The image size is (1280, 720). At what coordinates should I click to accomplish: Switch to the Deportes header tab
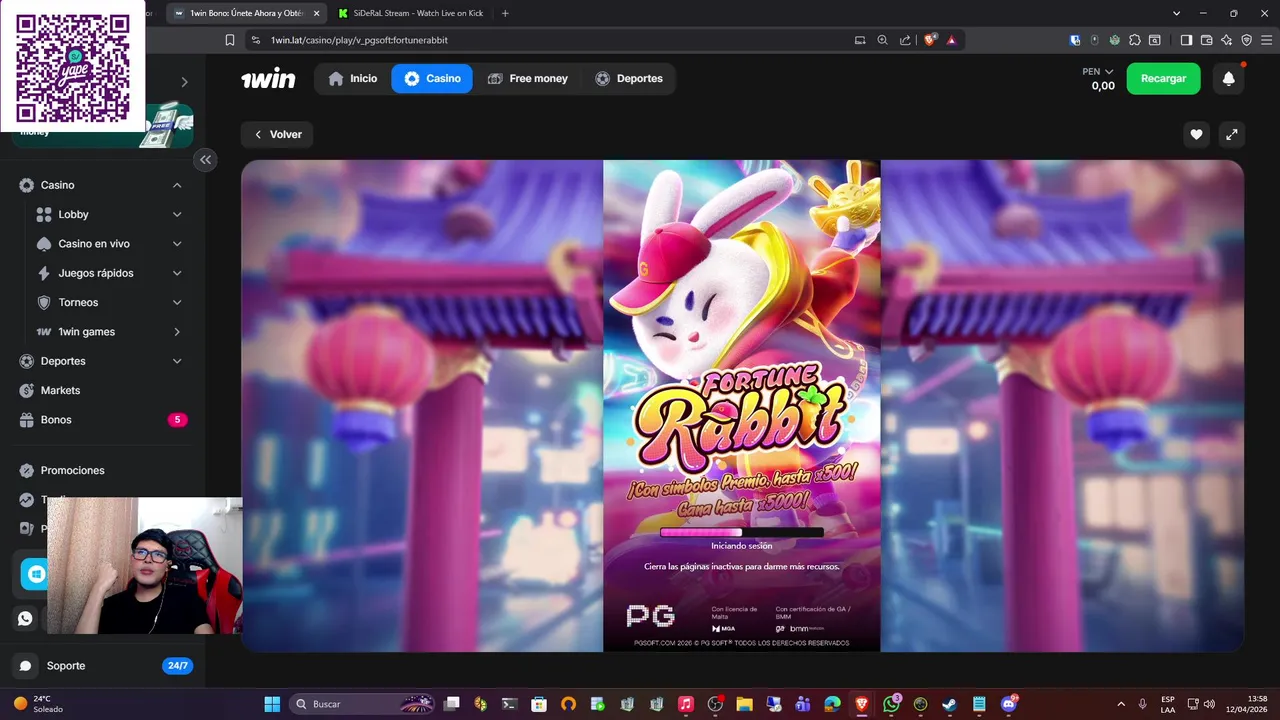click(629, 79)
